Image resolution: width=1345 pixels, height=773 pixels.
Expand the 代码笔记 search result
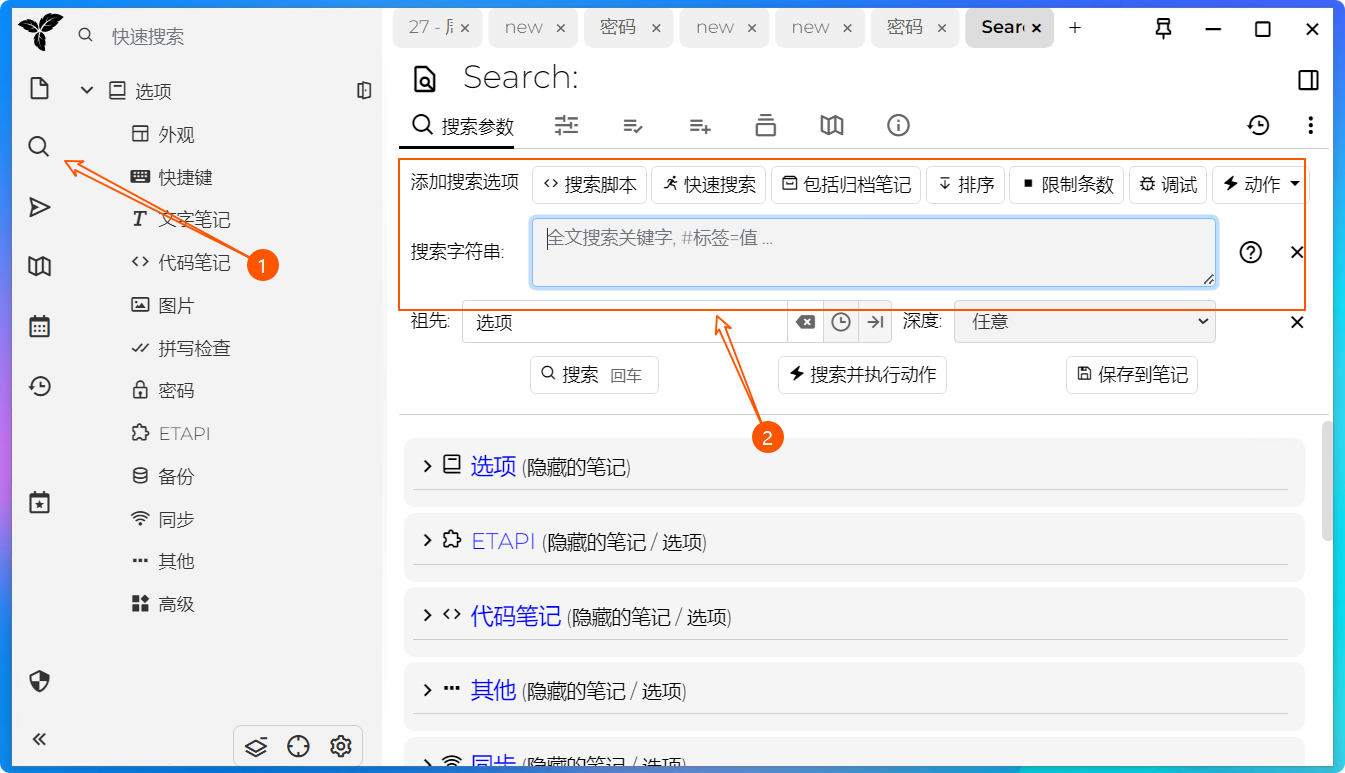[427, 616]
